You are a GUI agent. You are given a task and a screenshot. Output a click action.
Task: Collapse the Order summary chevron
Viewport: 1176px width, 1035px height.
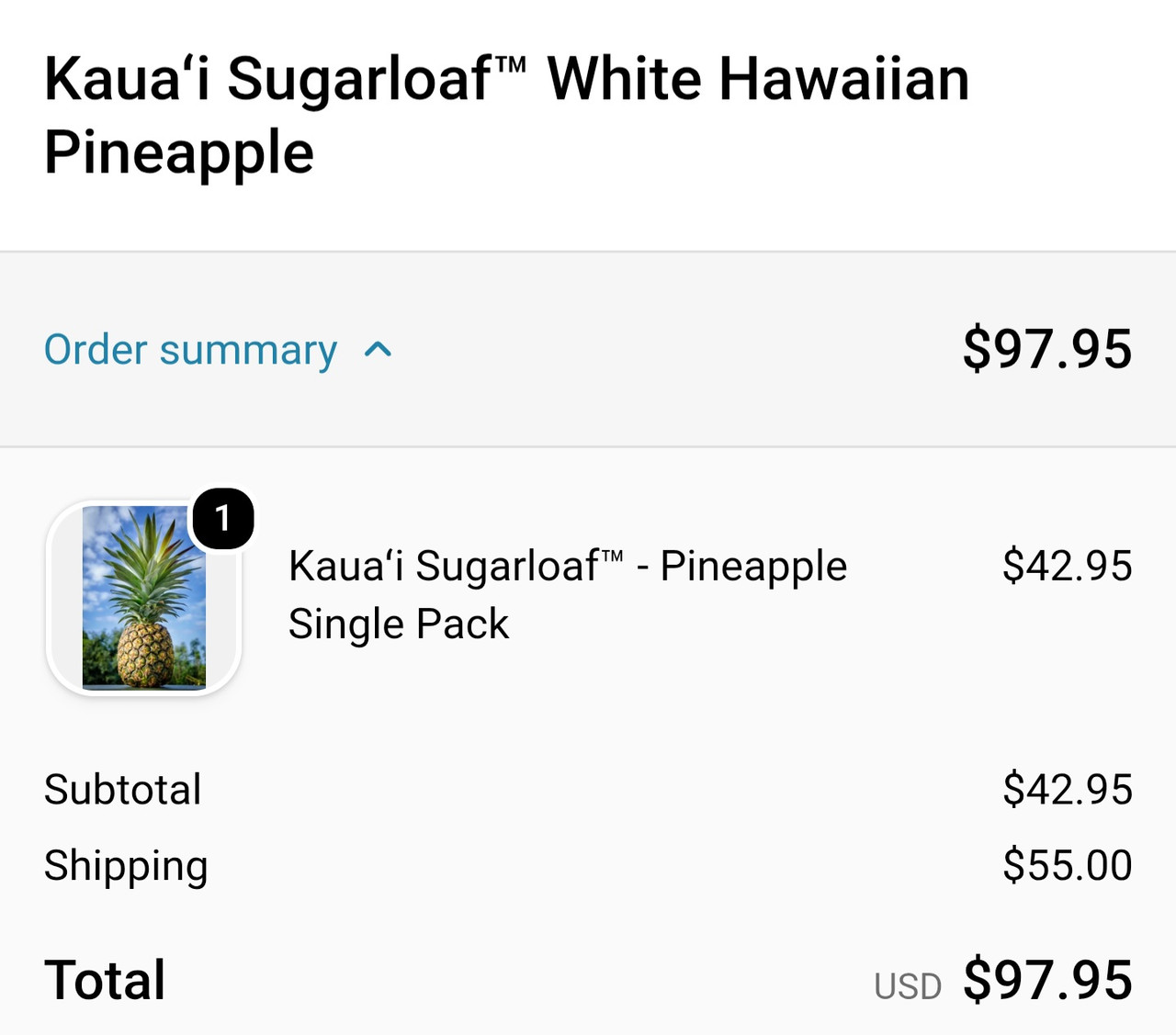pos(378,349)
